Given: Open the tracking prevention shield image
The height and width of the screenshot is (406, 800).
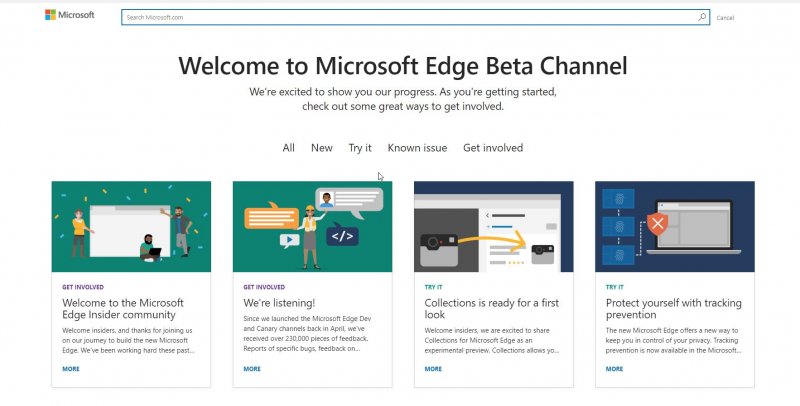Looking at the screenshot, I should [x=674, y=226].
